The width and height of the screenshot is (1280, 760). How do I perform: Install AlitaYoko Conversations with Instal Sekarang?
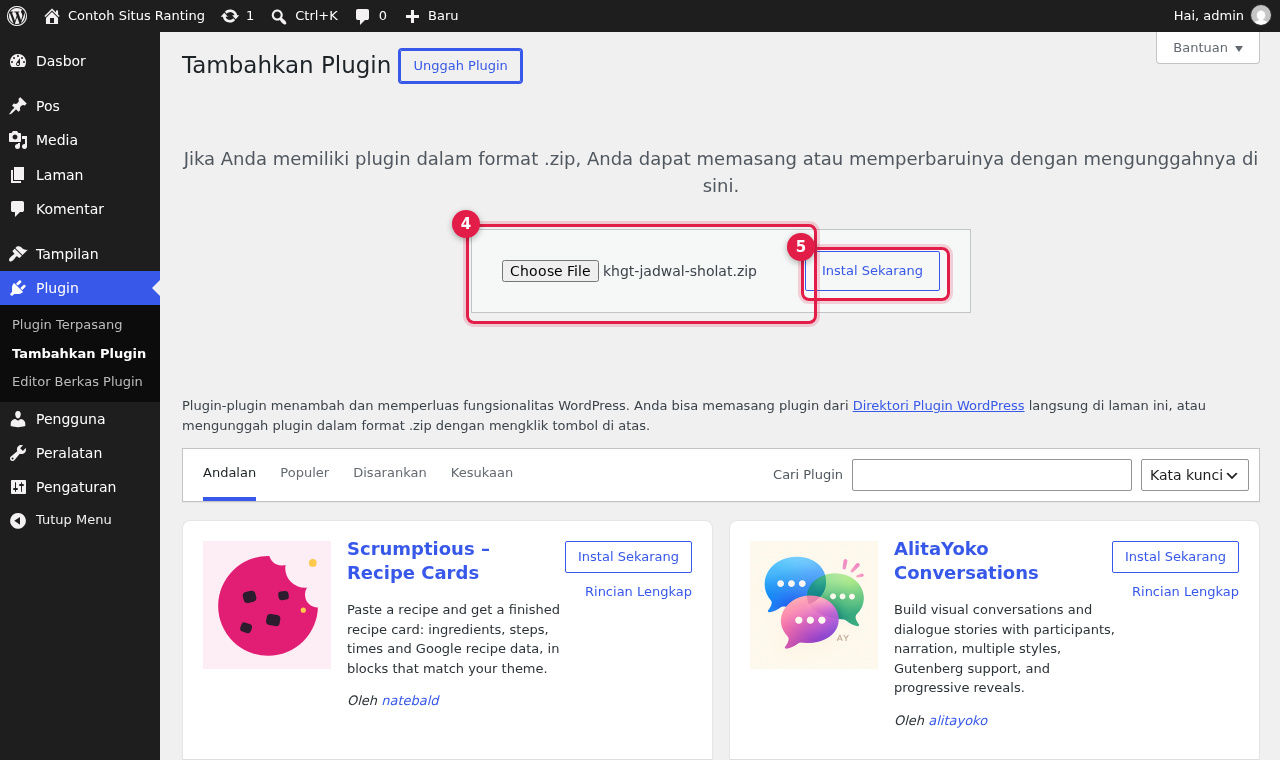(1175, 557)
